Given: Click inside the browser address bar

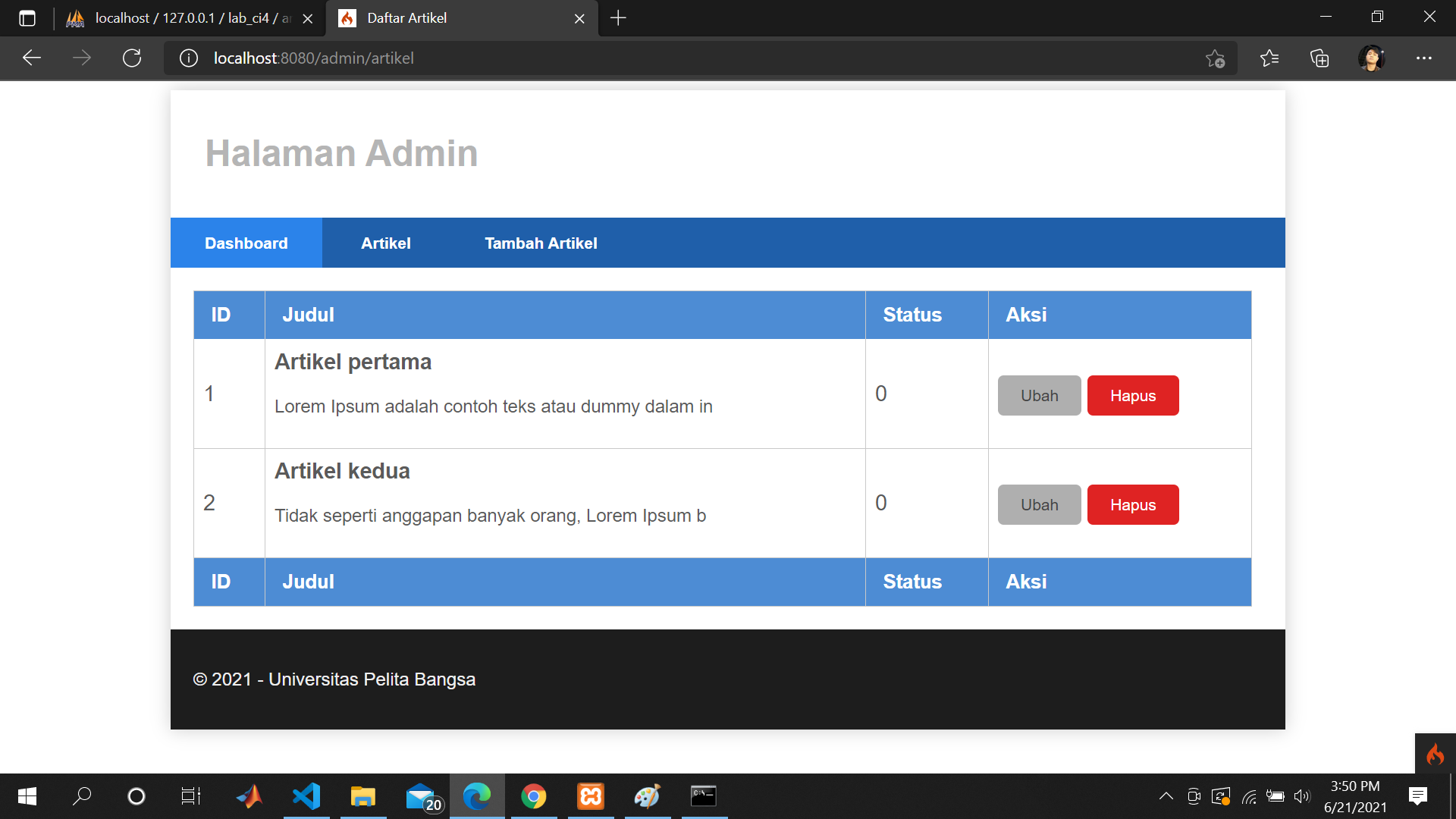Looking at the screenshot, I should pyautogui.click(x=531, y=58).
